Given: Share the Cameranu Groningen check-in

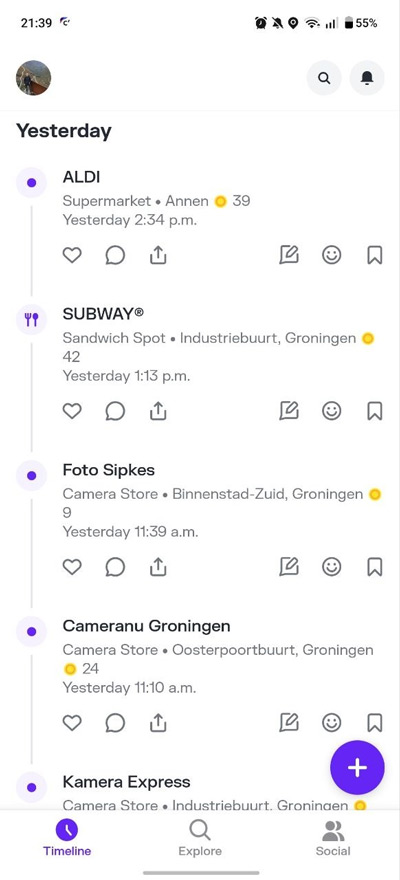Looking at the screenshot, I should click(158, 723).
